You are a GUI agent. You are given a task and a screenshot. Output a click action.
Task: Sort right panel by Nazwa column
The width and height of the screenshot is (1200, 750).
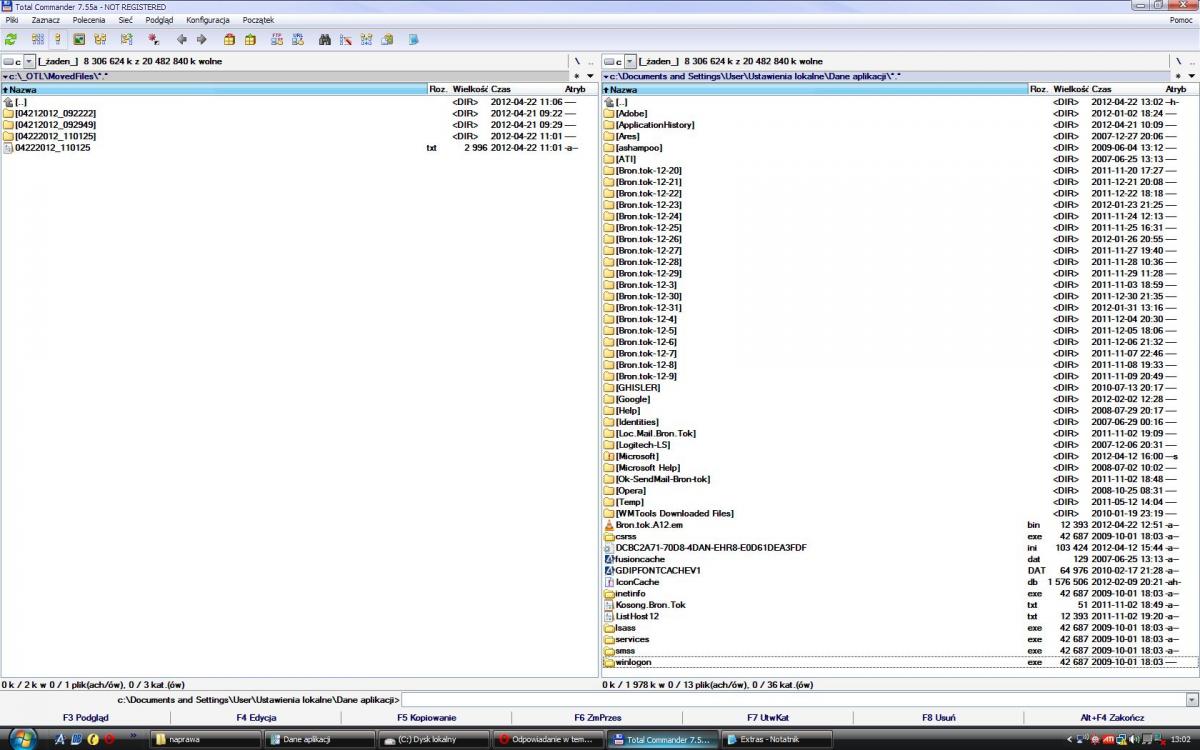point(815,90)
